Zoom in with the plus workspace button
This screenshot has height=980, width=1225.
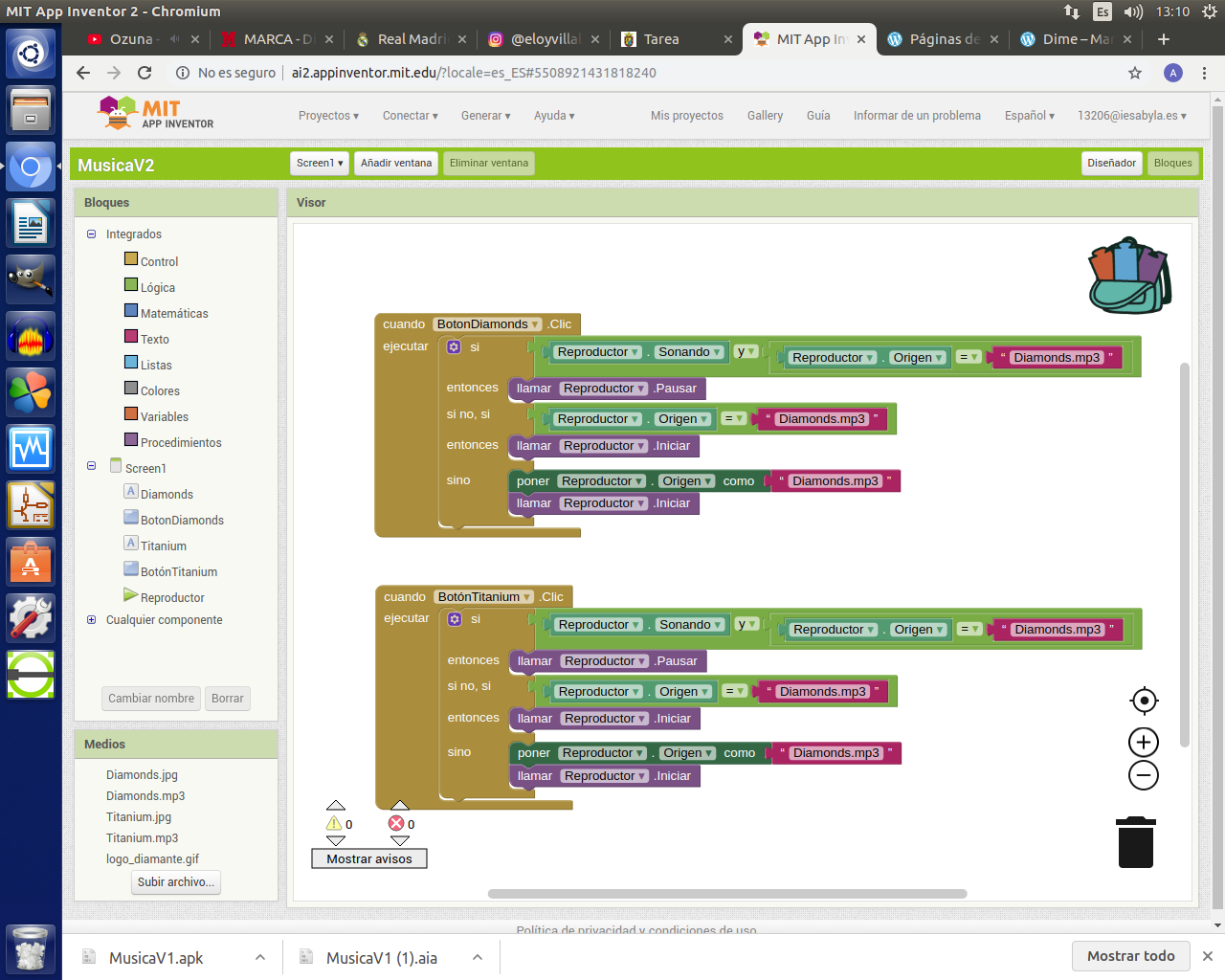[x=1144, y=742]
